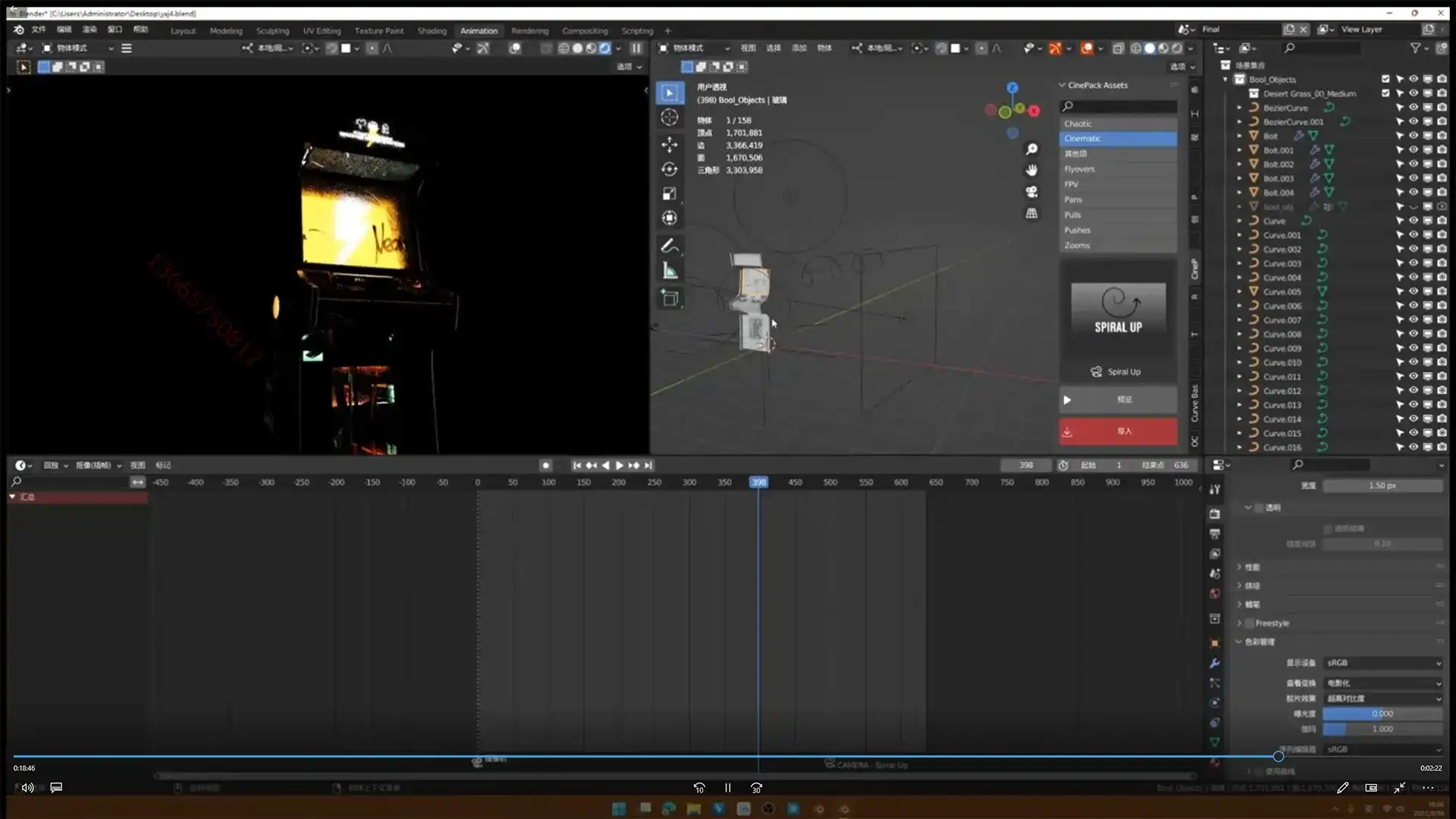
Task: Select the Move tool in viewport toolbar
Action: click(x=669, y=144)
